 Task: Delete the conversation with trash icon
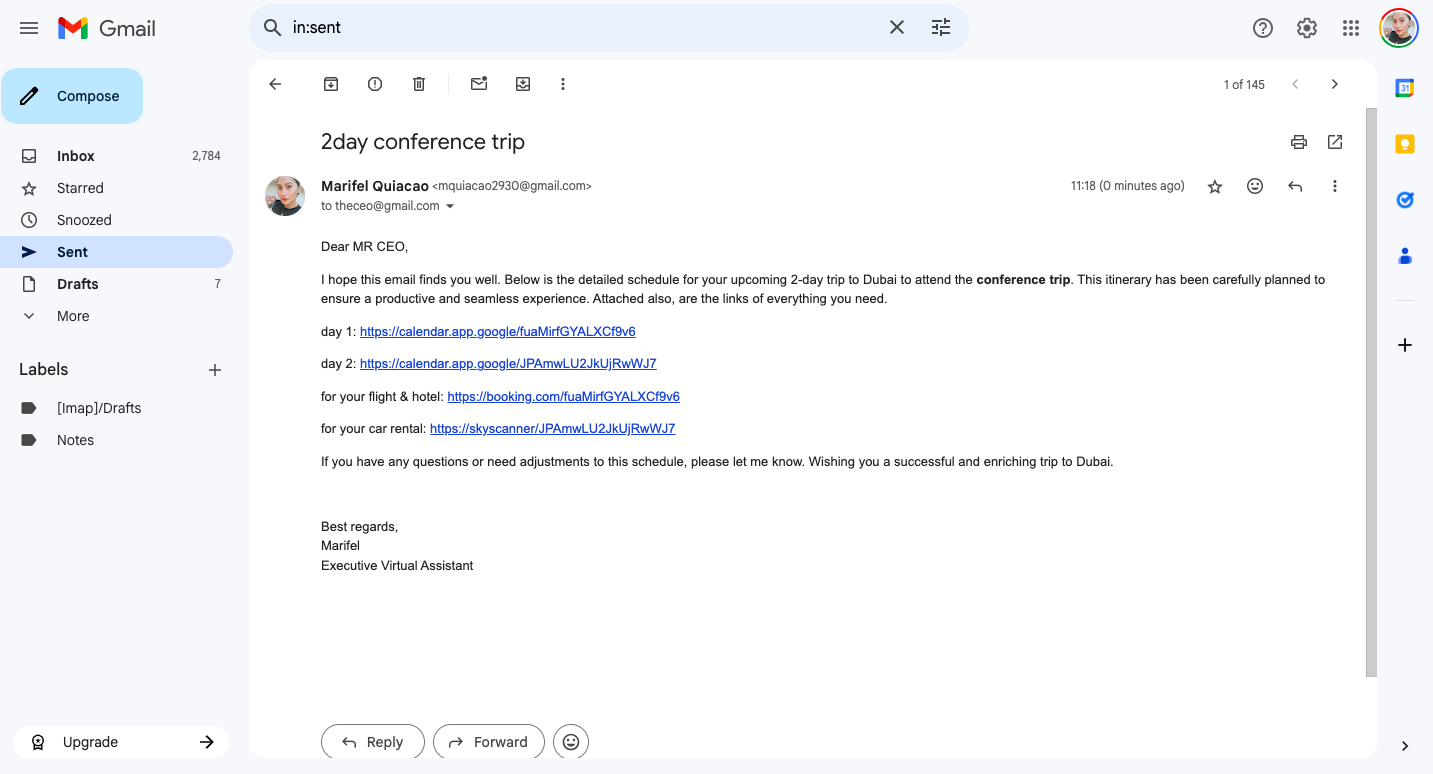pyautogui.click(x=419, y=84)
